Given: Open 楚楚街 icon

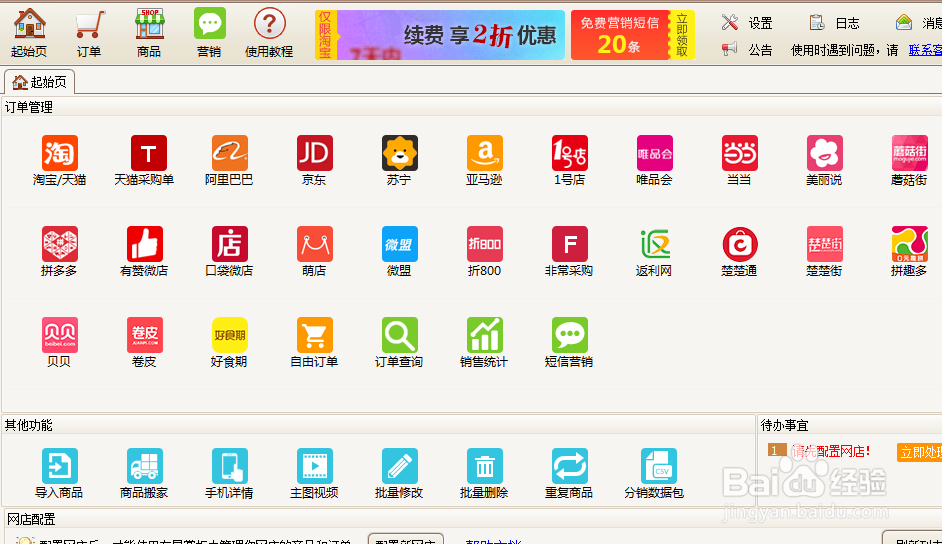Looking at the screenshot, I should click(824, 252).
